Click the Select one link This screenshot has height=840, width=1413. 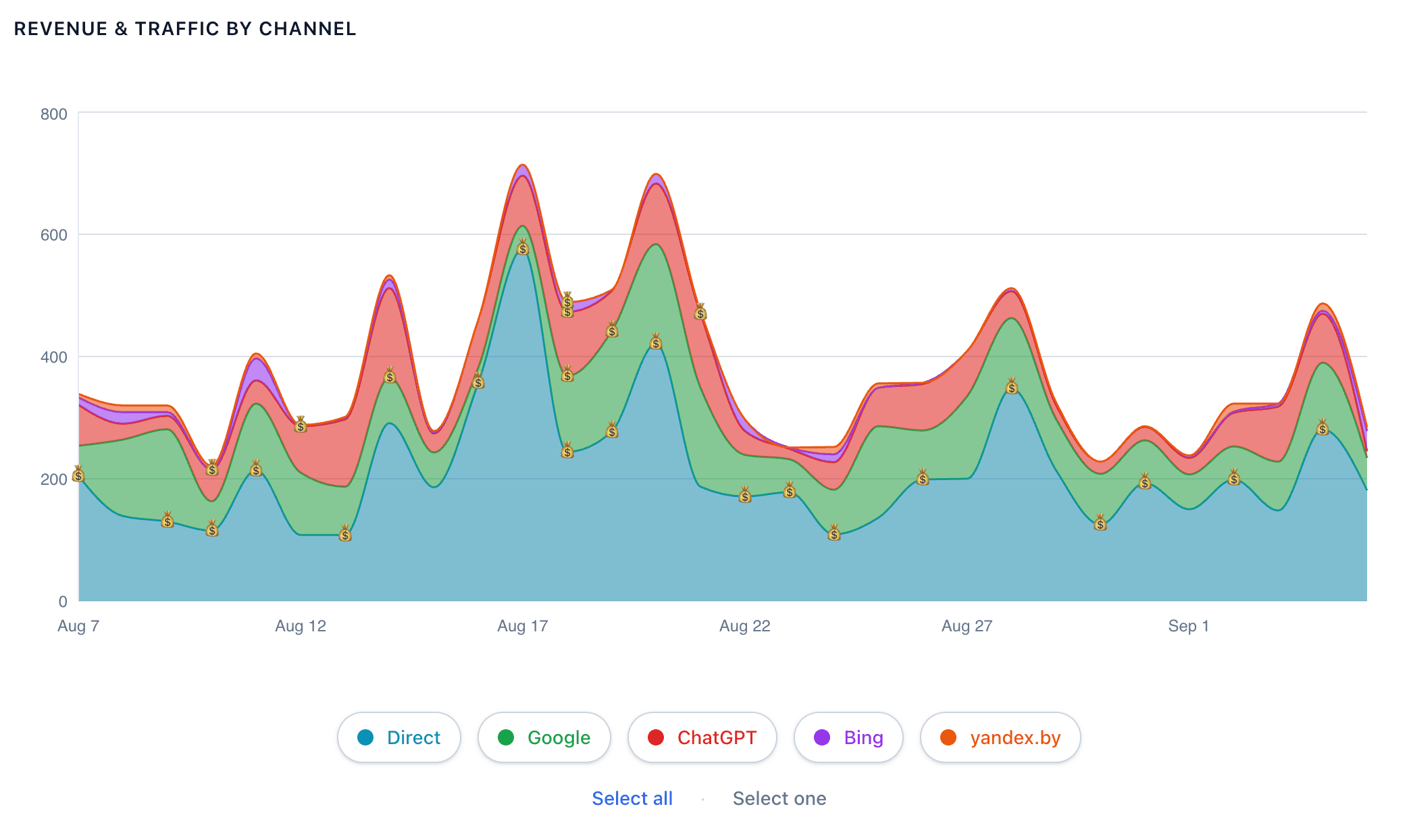click(x=779, y=798)
